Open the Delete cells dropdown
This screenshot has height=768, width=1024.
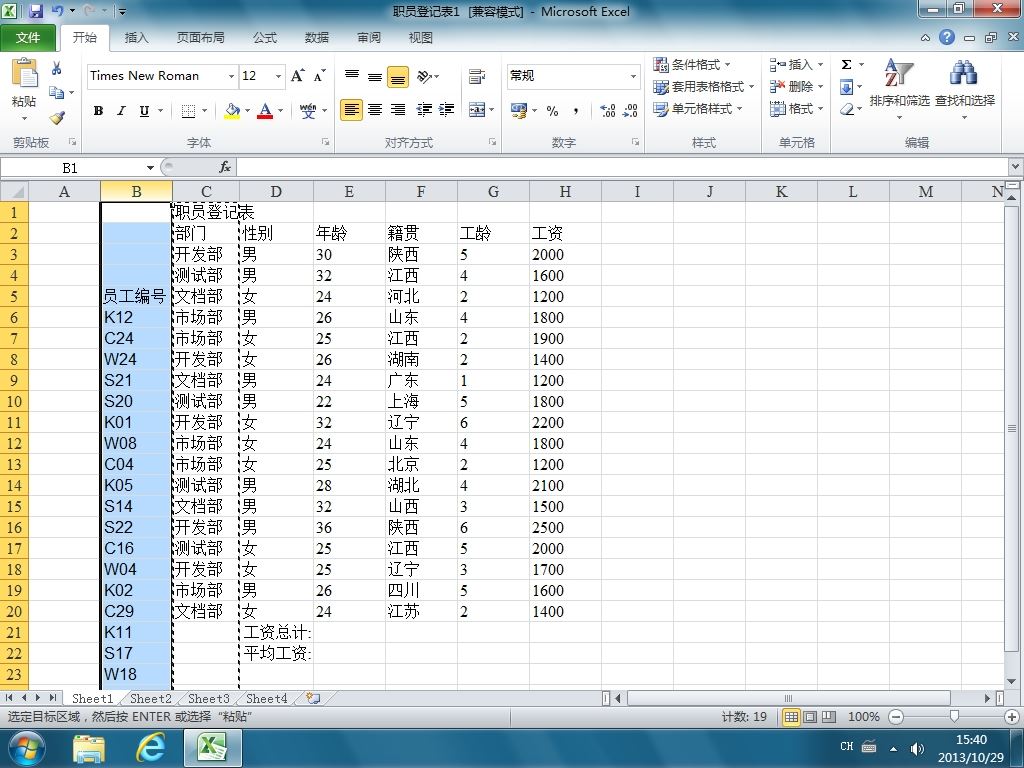coord(796,86)
